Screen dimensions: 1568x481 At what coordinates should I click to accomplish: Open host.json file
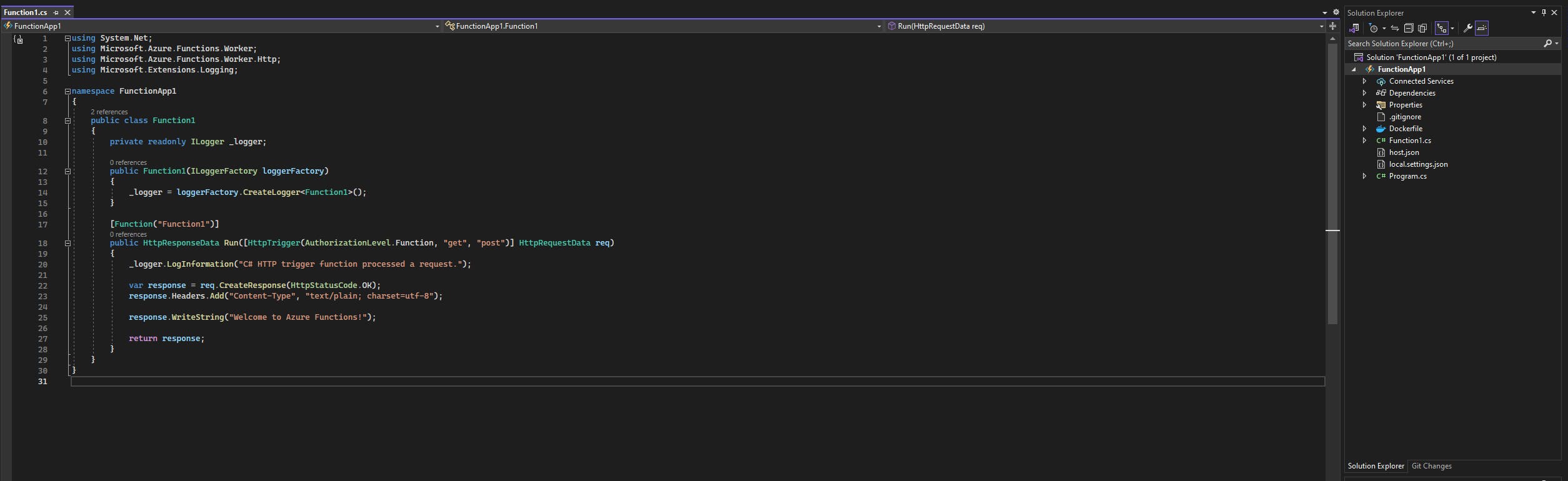coord(1404,152)
